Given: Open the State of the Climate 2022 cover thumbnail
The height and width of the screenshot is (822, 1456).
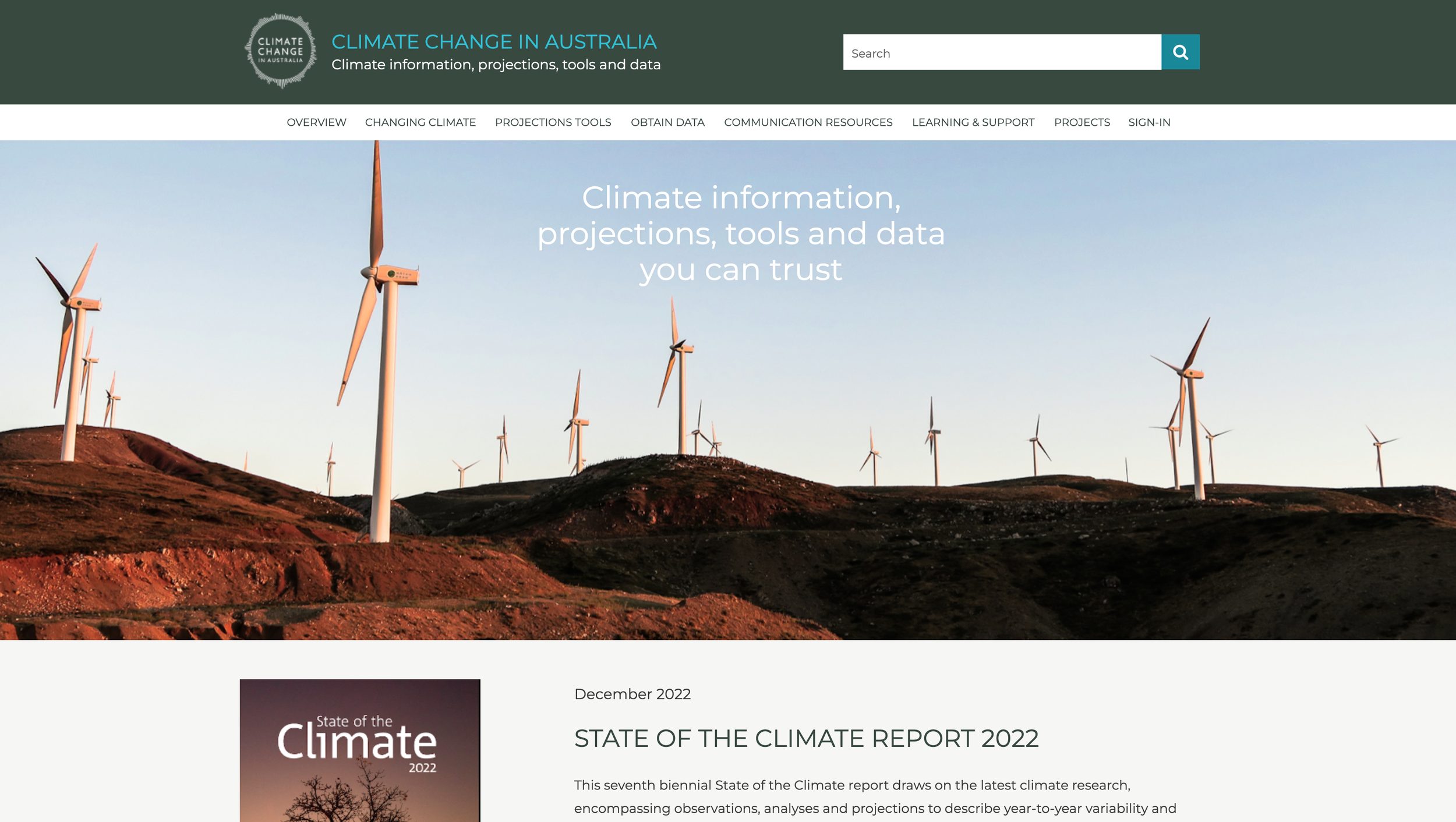Looking at the screenshot, I should click(360, 750).
